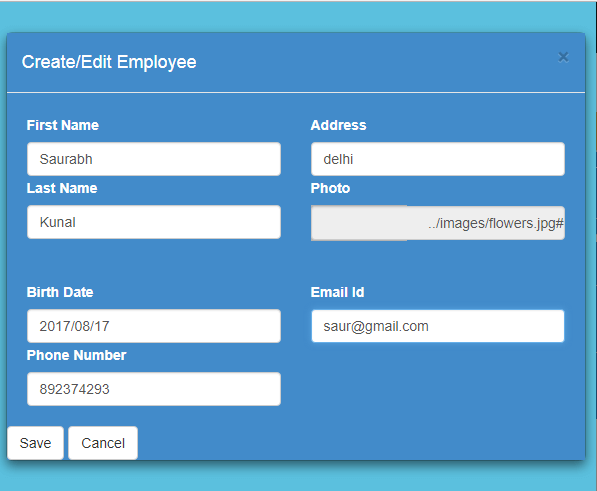Click the Email Id label
This screenshot has width=597, height=491.
tap(338, 292)
